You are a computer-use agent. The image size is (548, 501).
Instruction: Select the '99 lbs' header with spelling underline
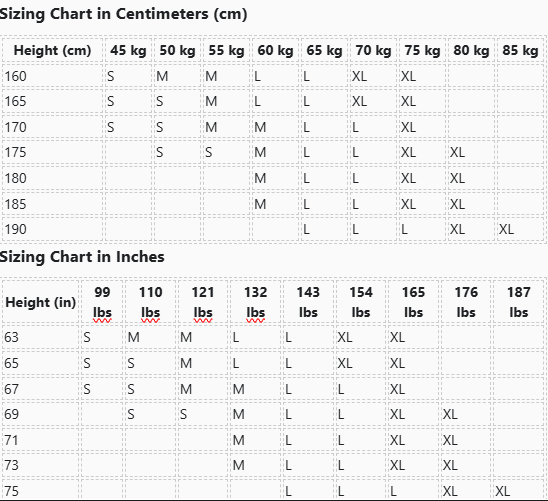click(102, 302)
